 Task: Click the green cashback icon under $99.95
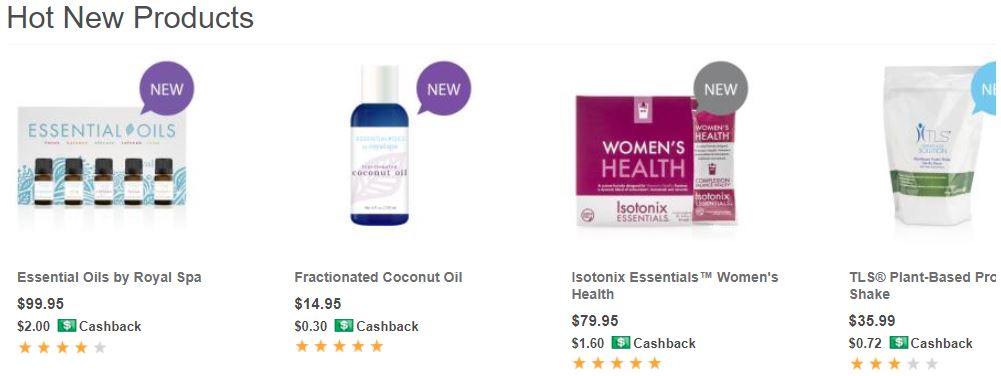click(x=66, y=326)
